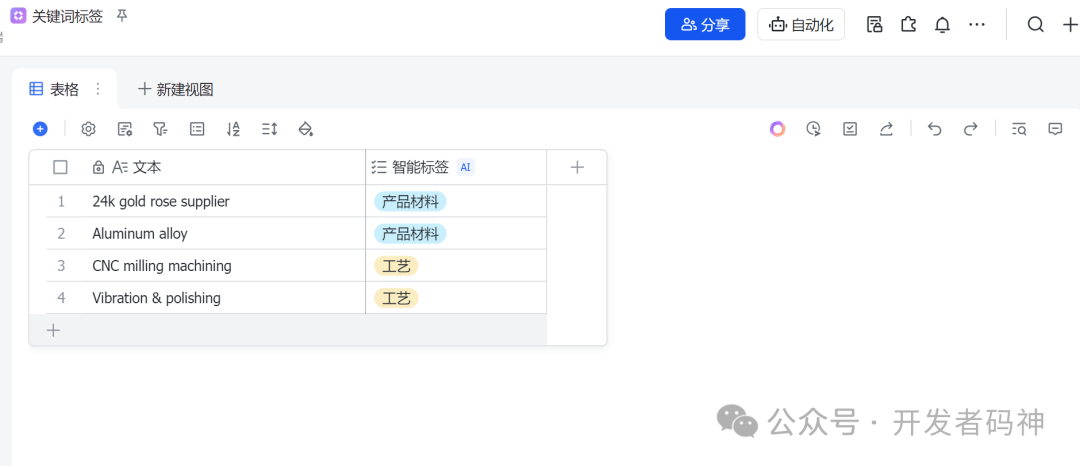Open the three-dot menu on the 表格 tab
This screenshot has width=1080, height=466.
(98, 89)
